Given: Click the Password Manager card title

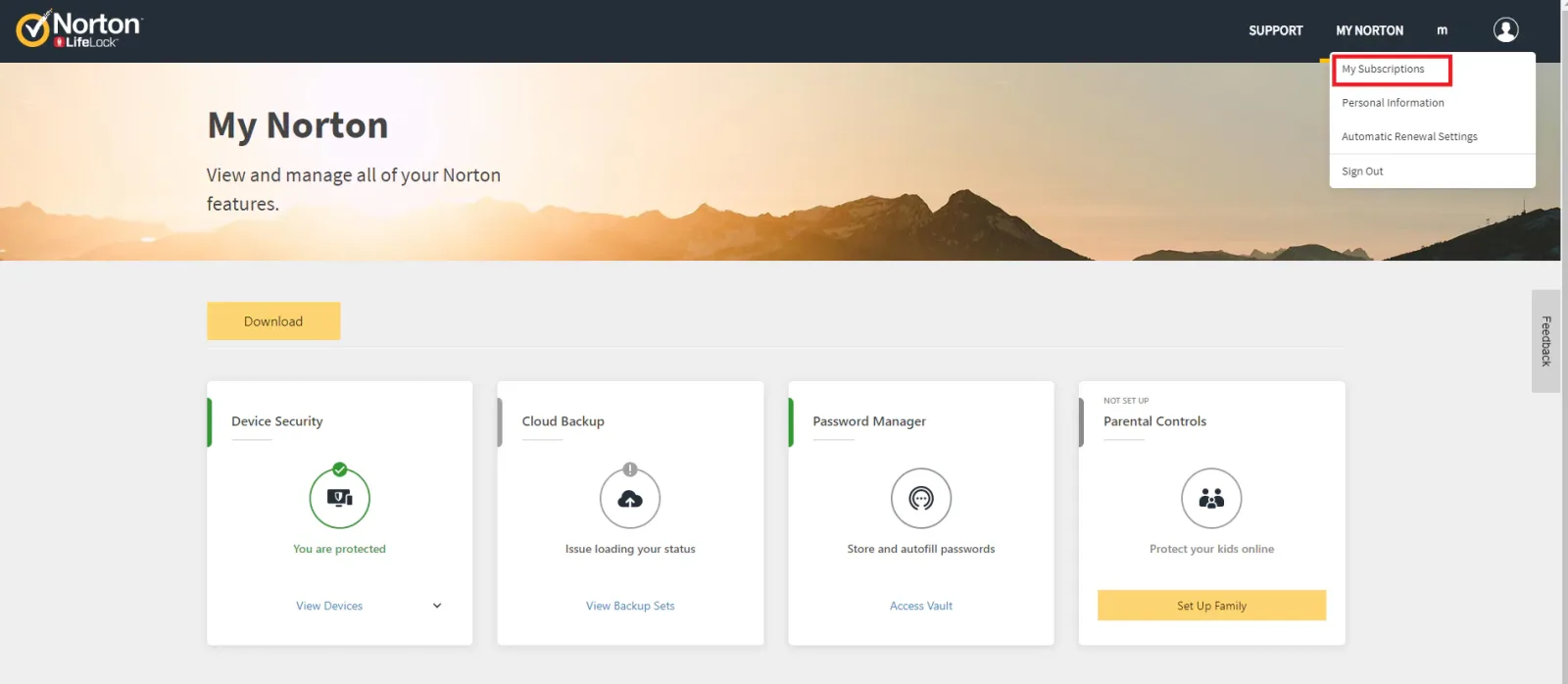Looking at the screenshot, I should [868, 421].
